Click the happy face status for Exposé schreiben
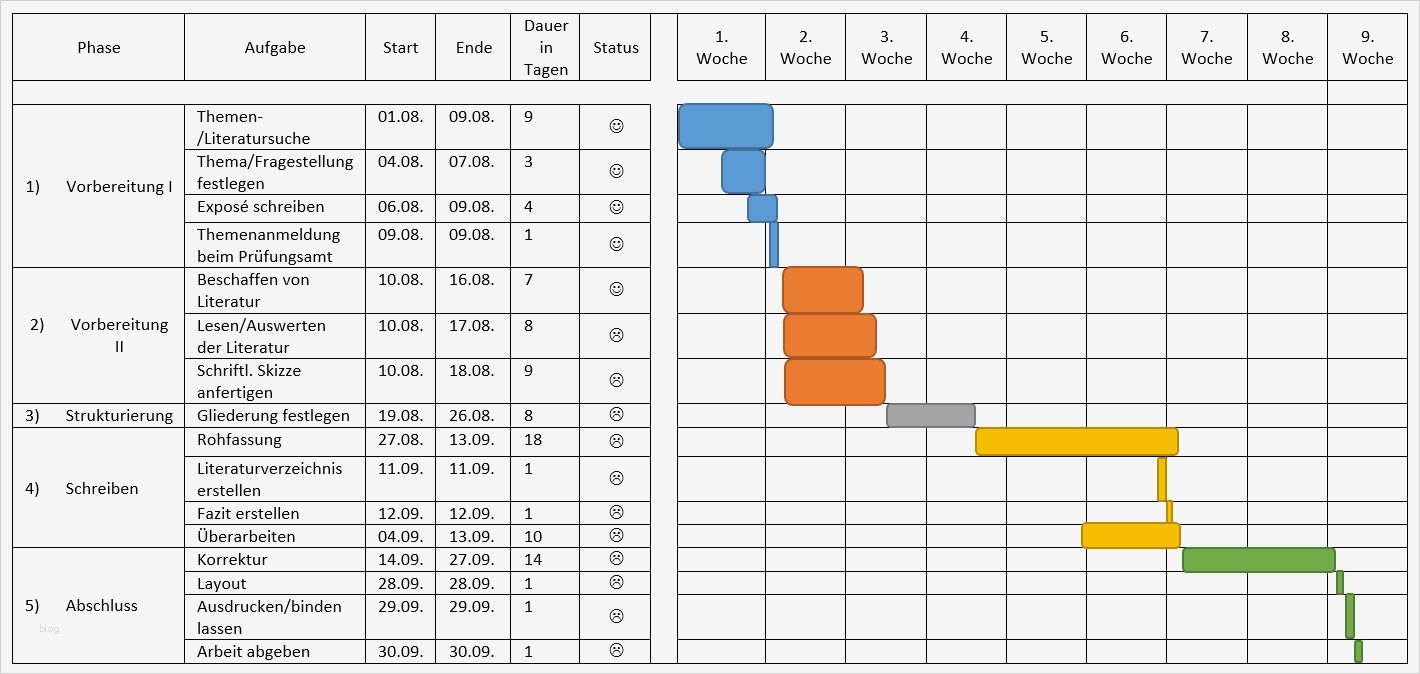This screenshot has width=1420, height=674. [616, 207]
